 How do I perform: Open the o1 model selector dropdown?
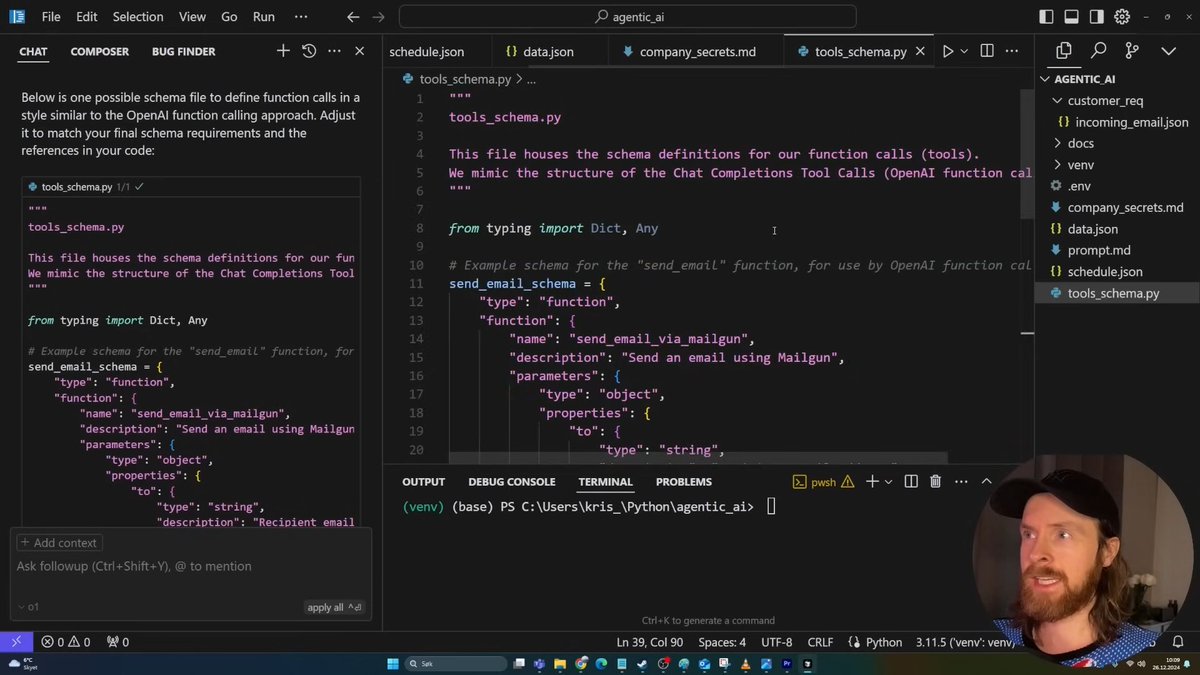28,607
